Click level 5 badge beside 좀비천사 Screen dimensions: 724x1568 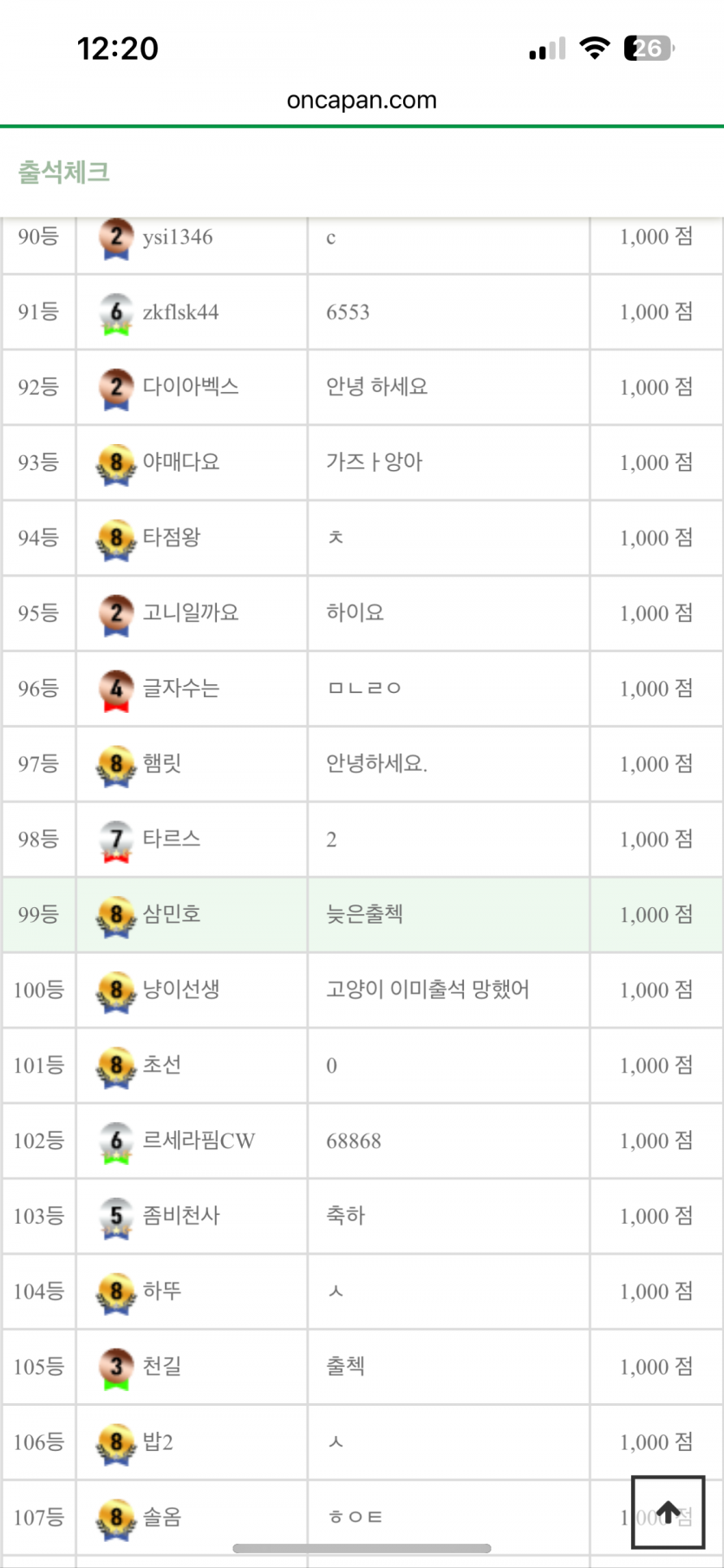click(x=116, y=1217)
